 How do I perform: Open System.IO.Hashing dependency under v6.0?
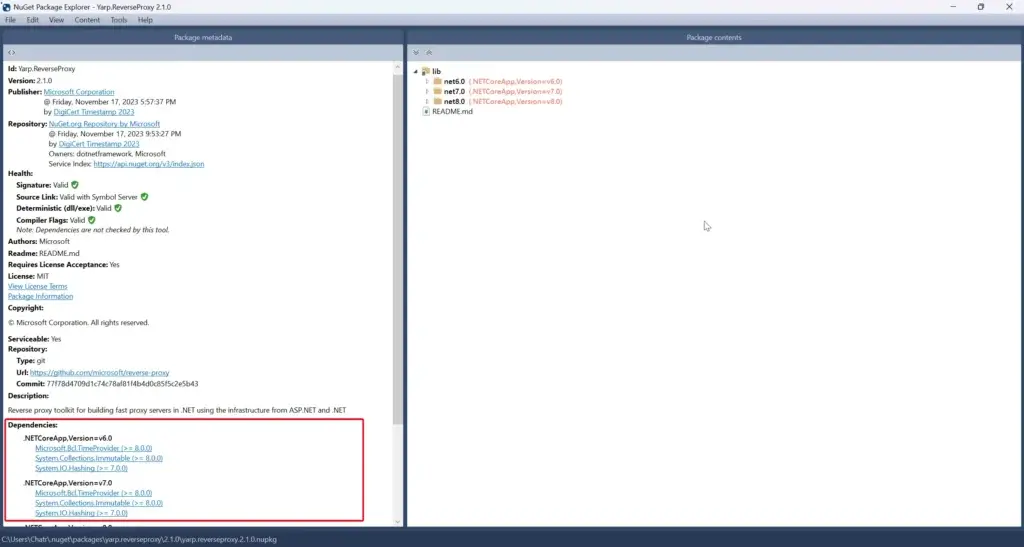[82, 468]
